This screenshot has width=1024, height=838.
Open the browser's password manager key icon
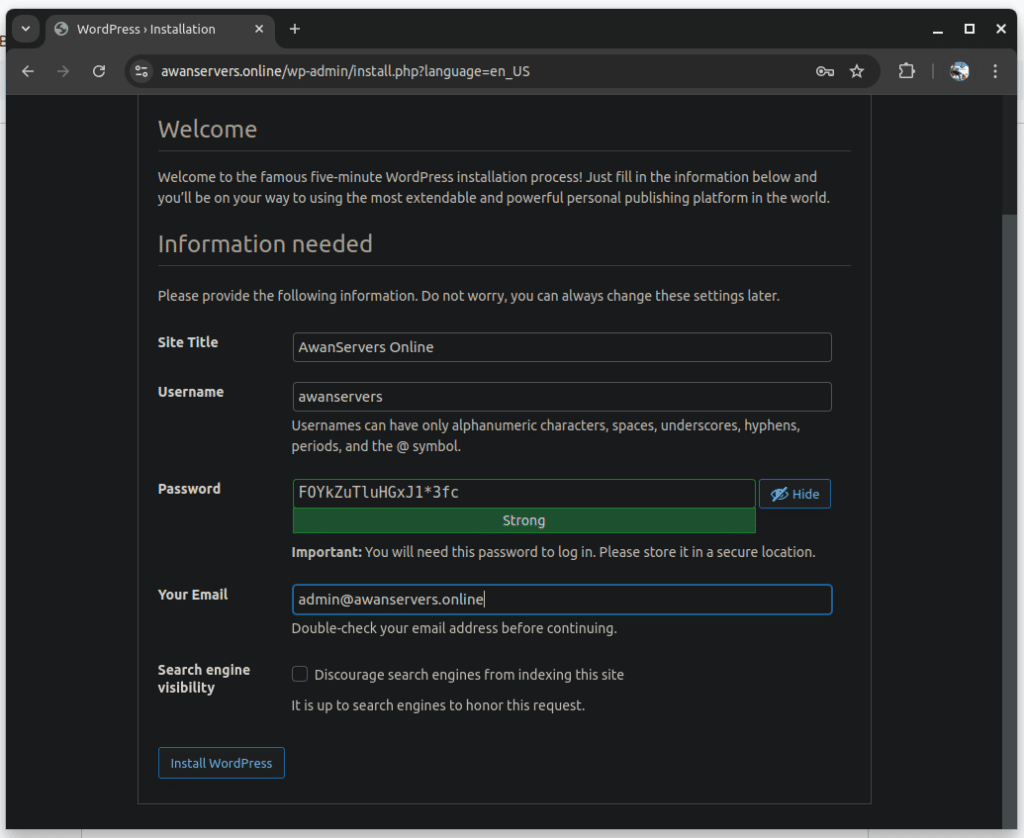coord(824,71)
